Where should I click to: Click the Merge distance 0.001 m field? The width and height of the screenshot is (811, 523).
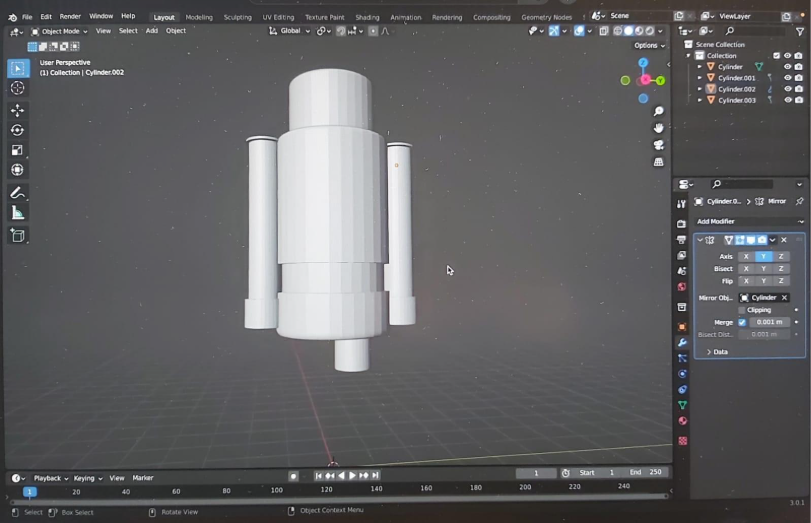(769, 322)
